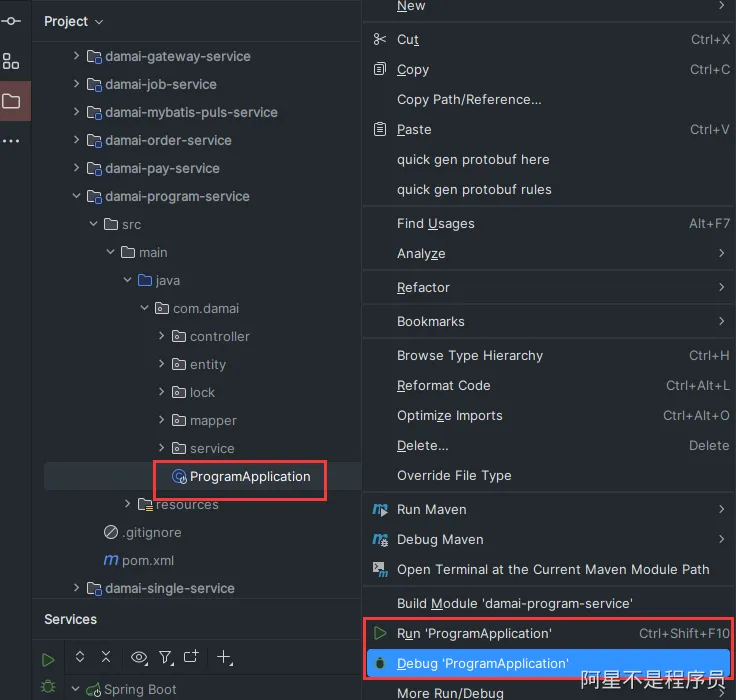The width and height of the screenshot is (736, 700).
Task: Click the green Run icon in Services
Action: (x=48, y=659)
